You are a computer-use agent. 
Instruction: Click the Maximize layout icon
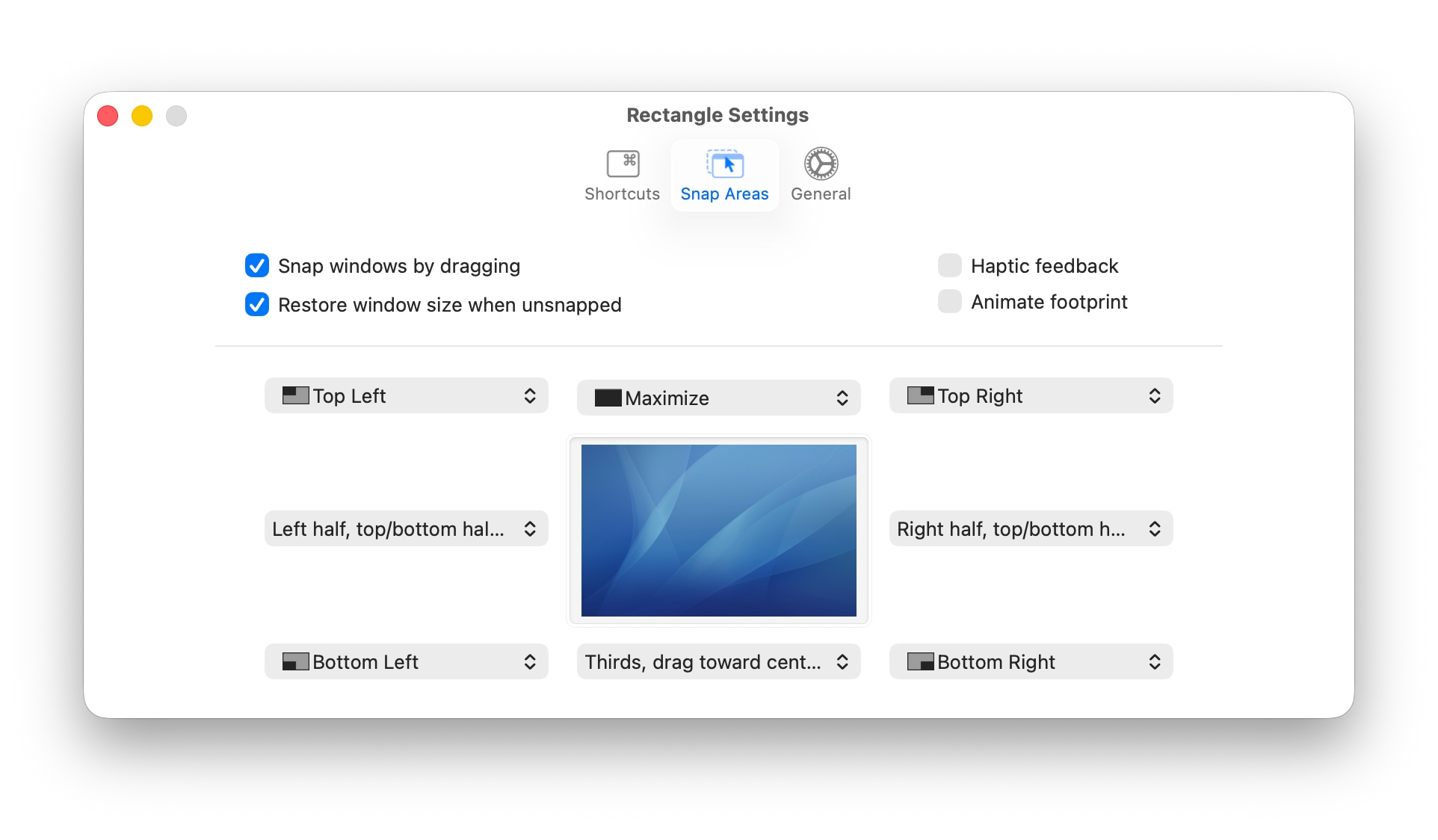607,398
